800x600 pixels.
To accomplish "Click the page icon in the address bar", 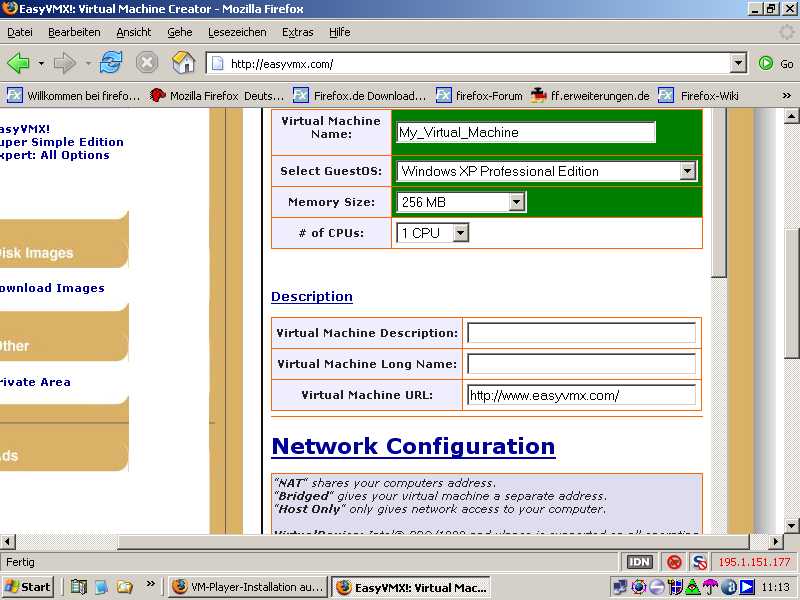I will 218,63.
